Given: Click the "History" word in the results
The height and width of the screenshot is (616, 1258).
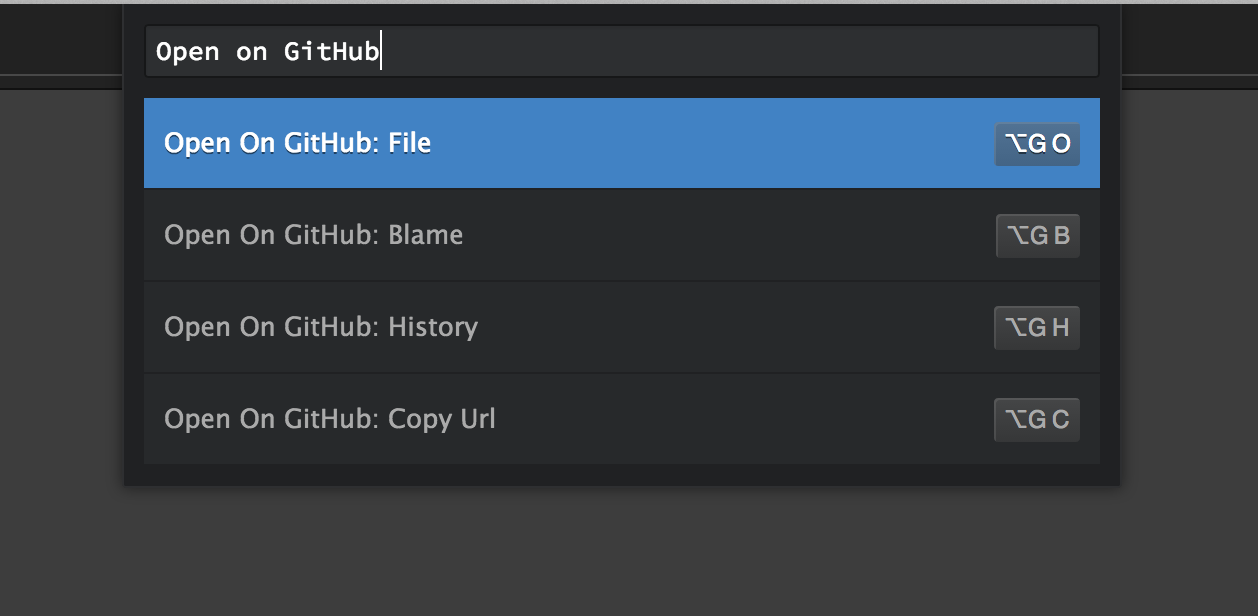Looking at the screenshot, I should point(432,327).
